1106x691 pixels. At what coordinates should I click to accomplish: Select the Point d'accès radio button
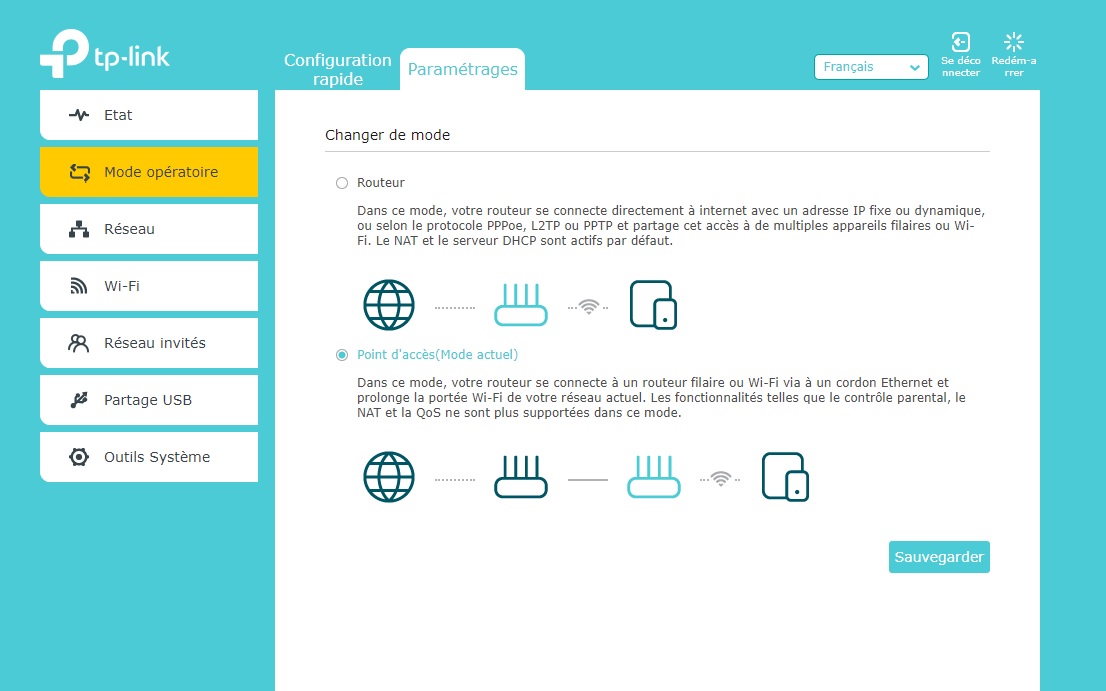342,355
